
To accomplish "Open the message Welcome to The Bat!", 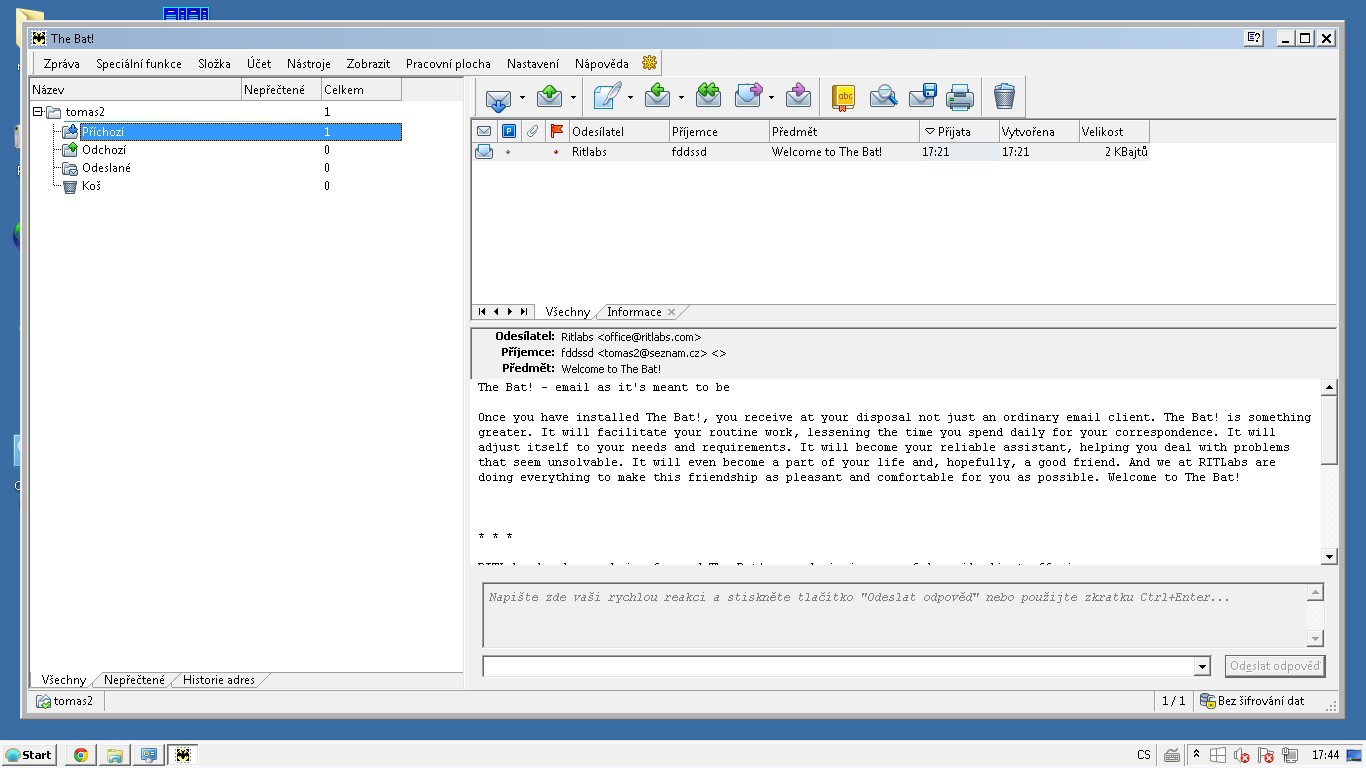I will point(827,152).
